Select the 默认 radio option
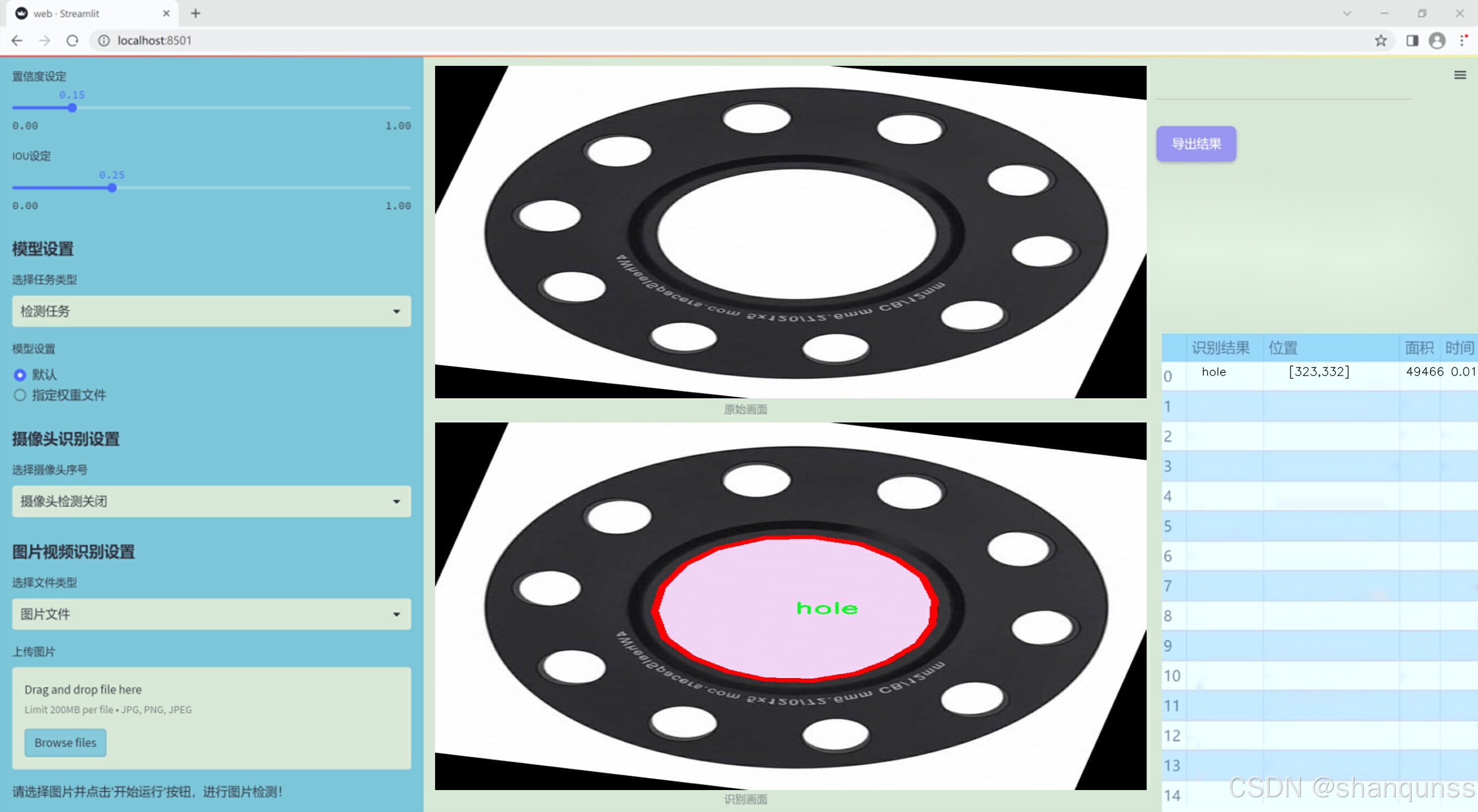Screen dimensions: 1478x812 (x=20, y=375)
